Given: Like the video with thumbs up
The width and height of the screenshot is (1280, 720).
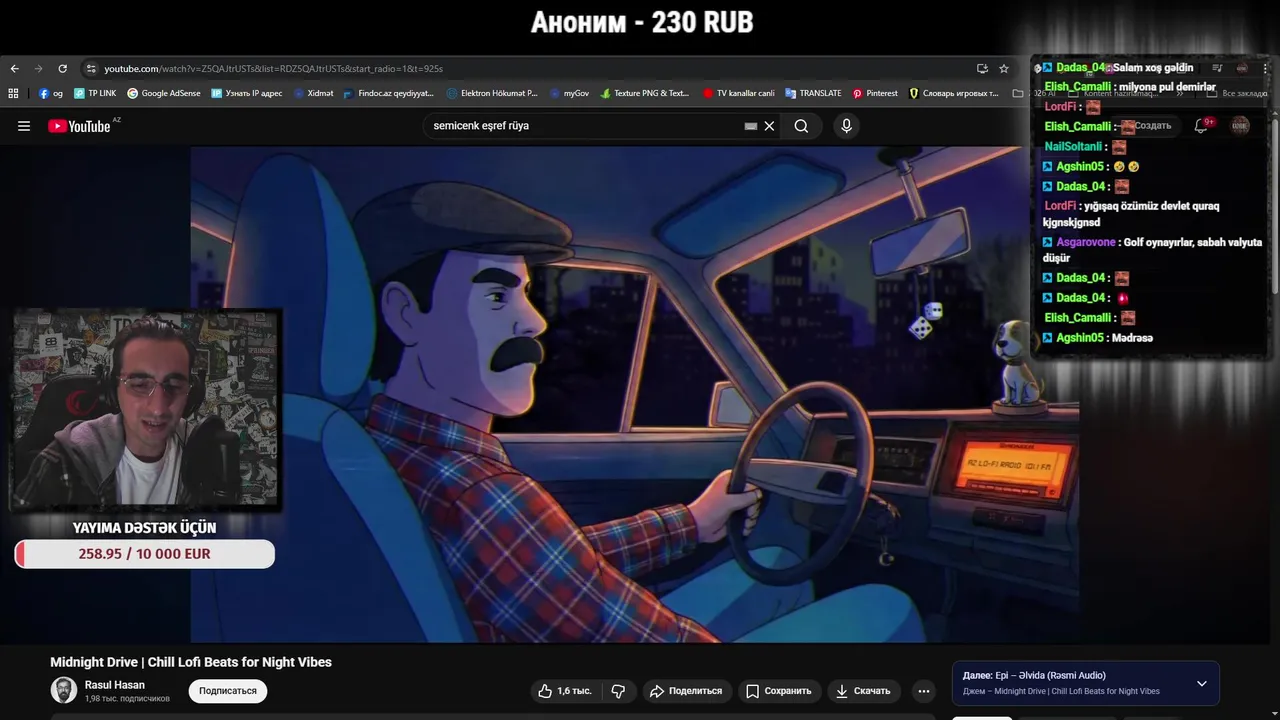Looking at the screenshot, I should pyautogui.click(x=564, y=691).
